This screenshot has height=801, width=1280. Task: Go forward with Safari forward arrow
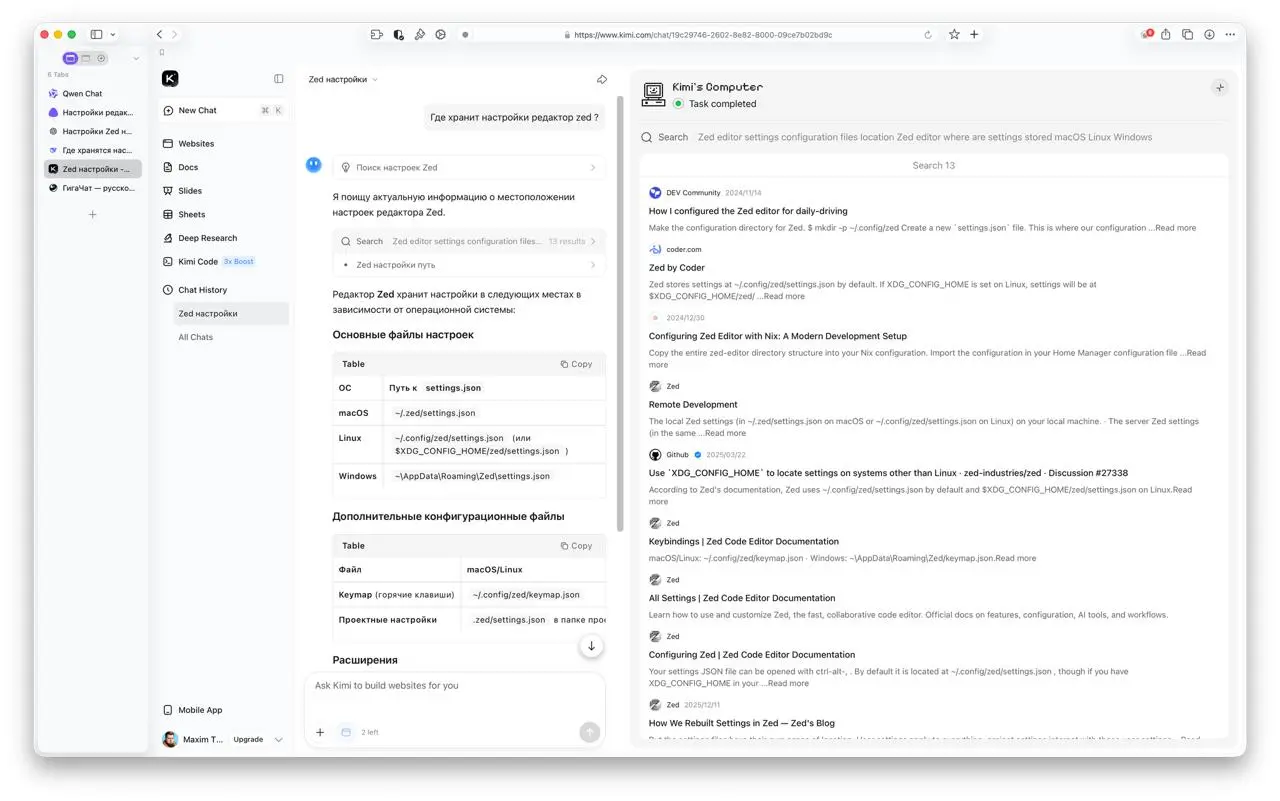175,34
